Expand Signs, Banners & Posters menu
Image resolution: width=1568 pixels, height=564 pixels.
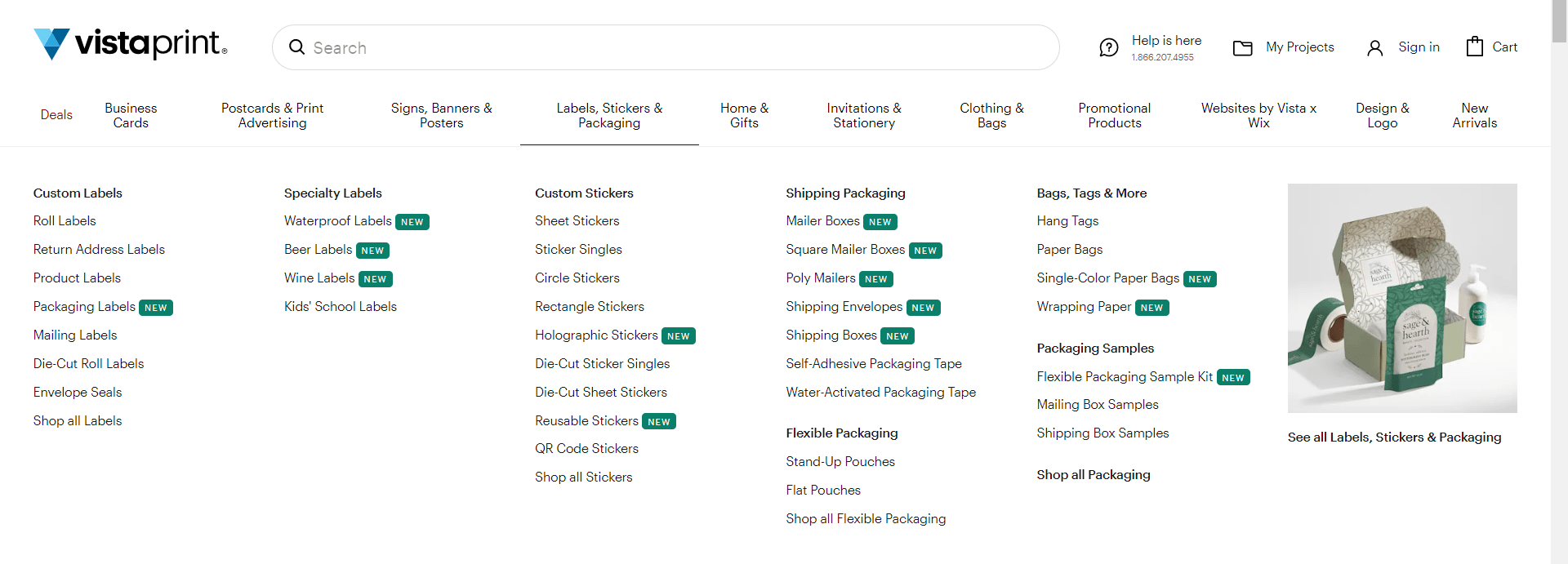tap(441, 115)
